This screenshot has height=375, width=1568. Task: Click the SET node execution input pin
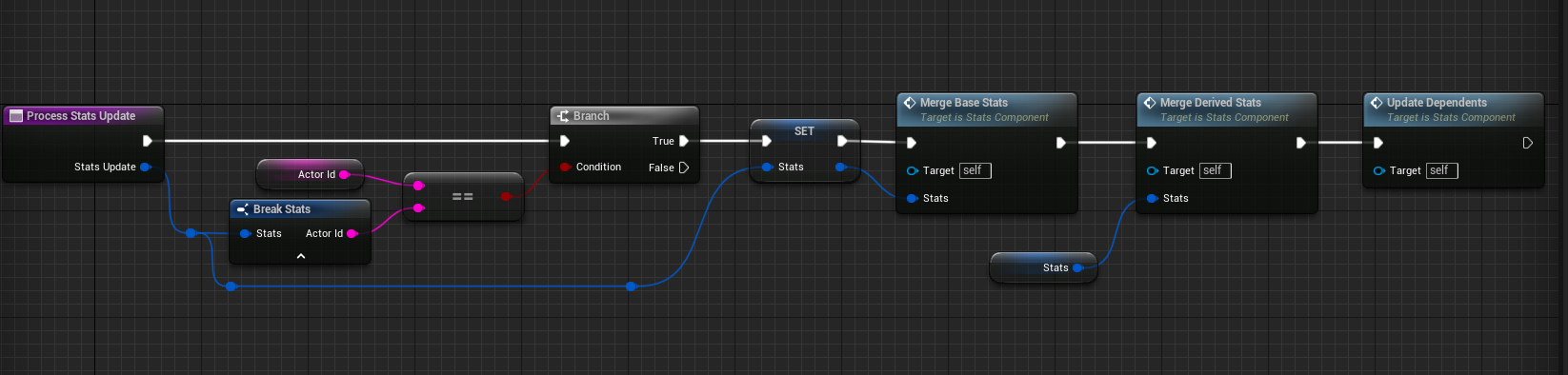click(767, 141)
